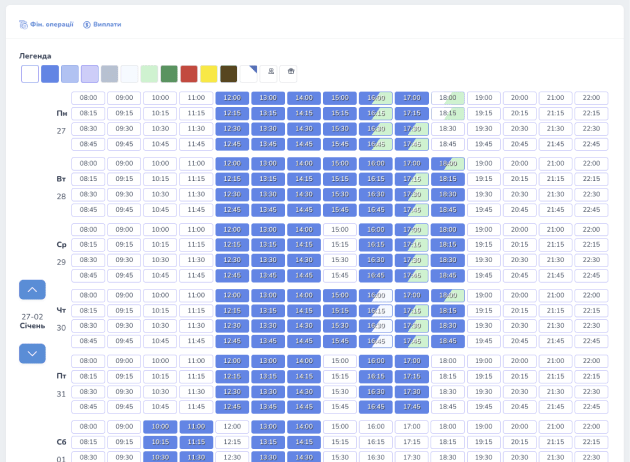The height and width of the screenshot is (462, 630).
Task: Go to the next week with the down arrow
Action: [x=32, y=354]
